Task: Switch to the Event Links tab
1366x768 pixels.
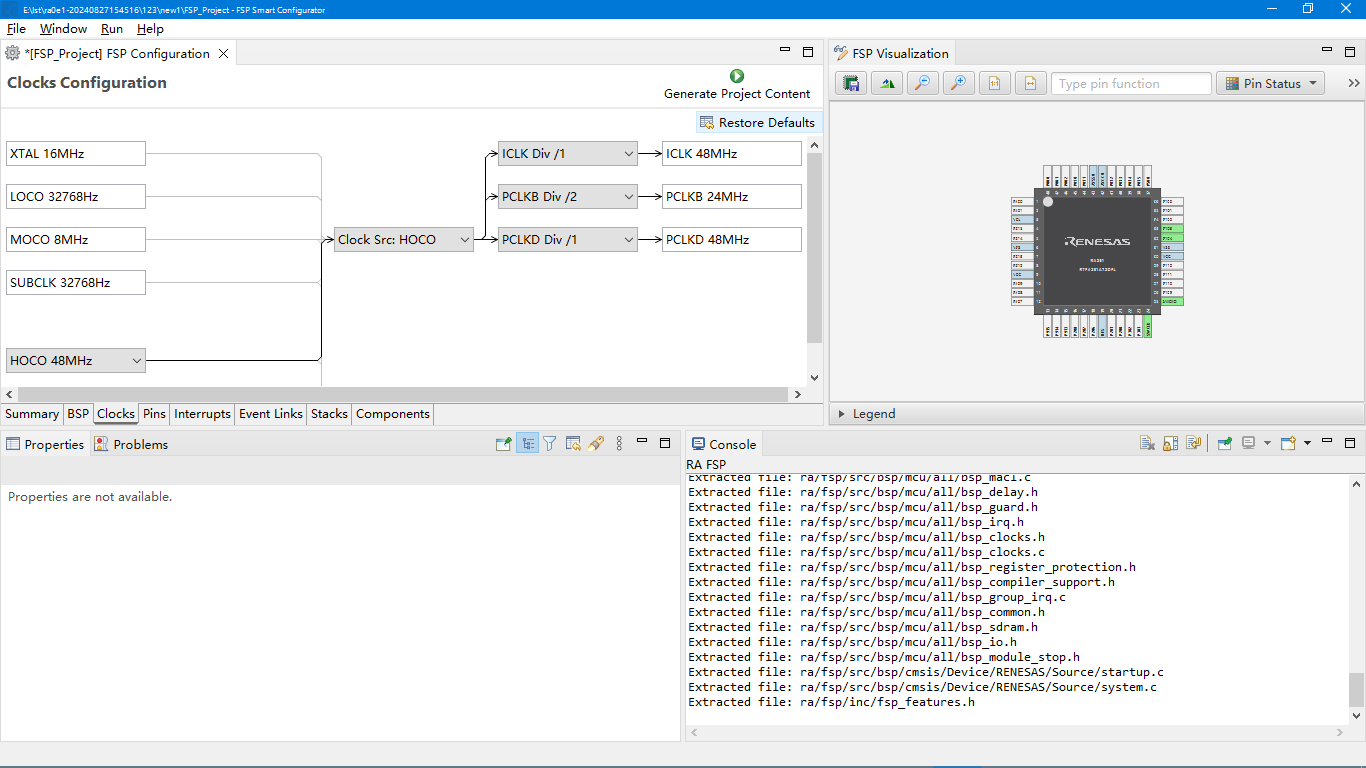Action: (271, 414)
